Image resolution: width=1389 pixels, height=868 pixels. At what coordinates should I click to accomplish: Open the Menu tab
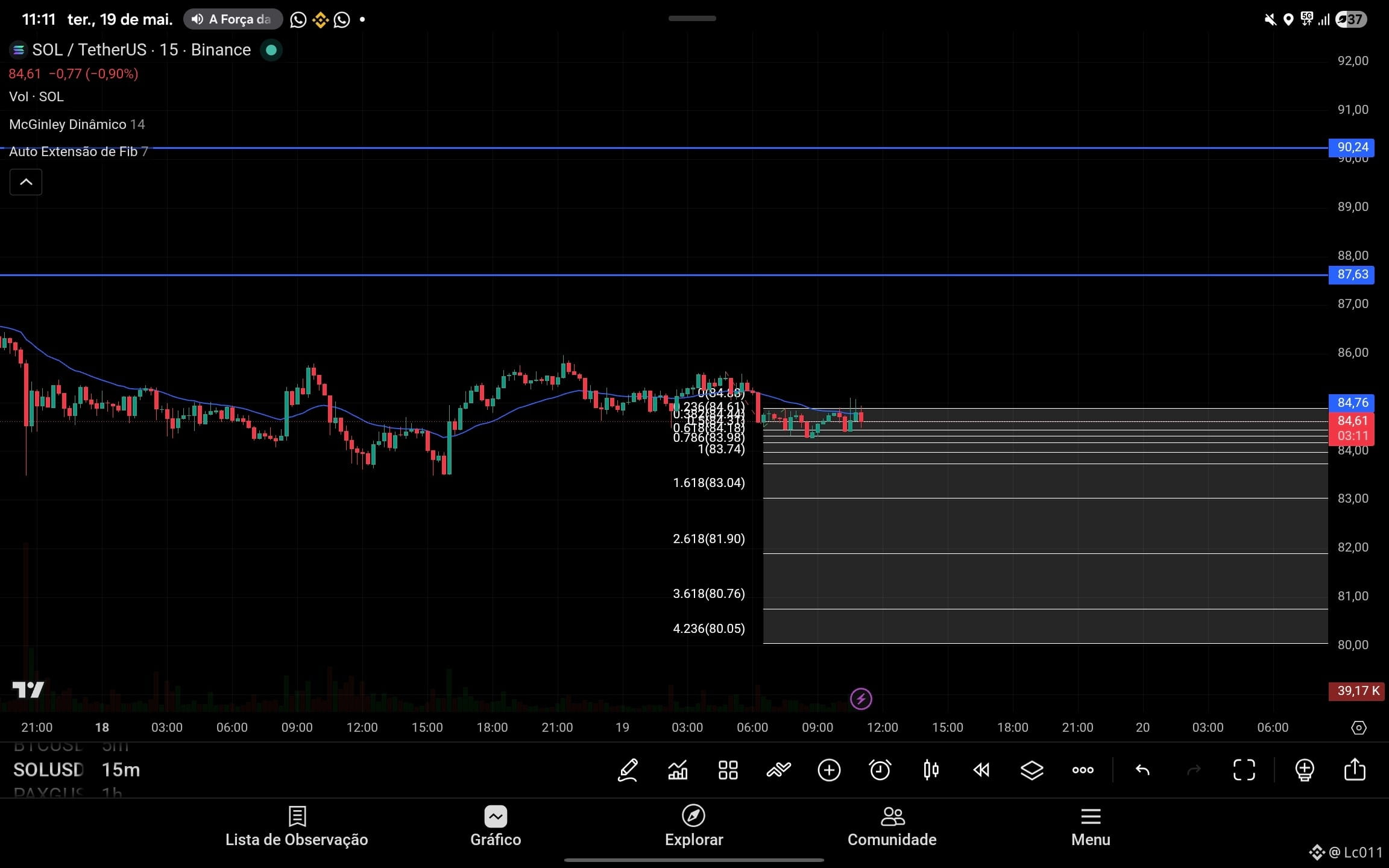(1091, 826)
